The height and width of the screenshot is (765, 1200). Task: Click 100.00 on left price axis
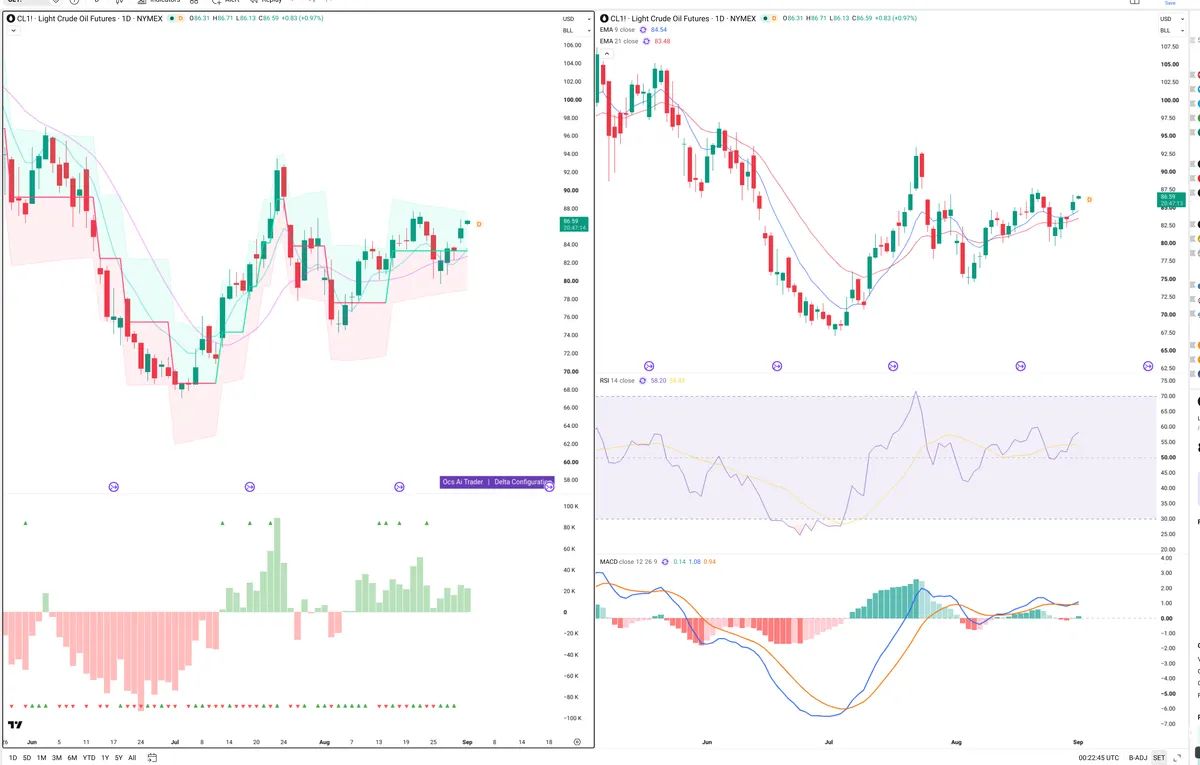tap(572, 99)
